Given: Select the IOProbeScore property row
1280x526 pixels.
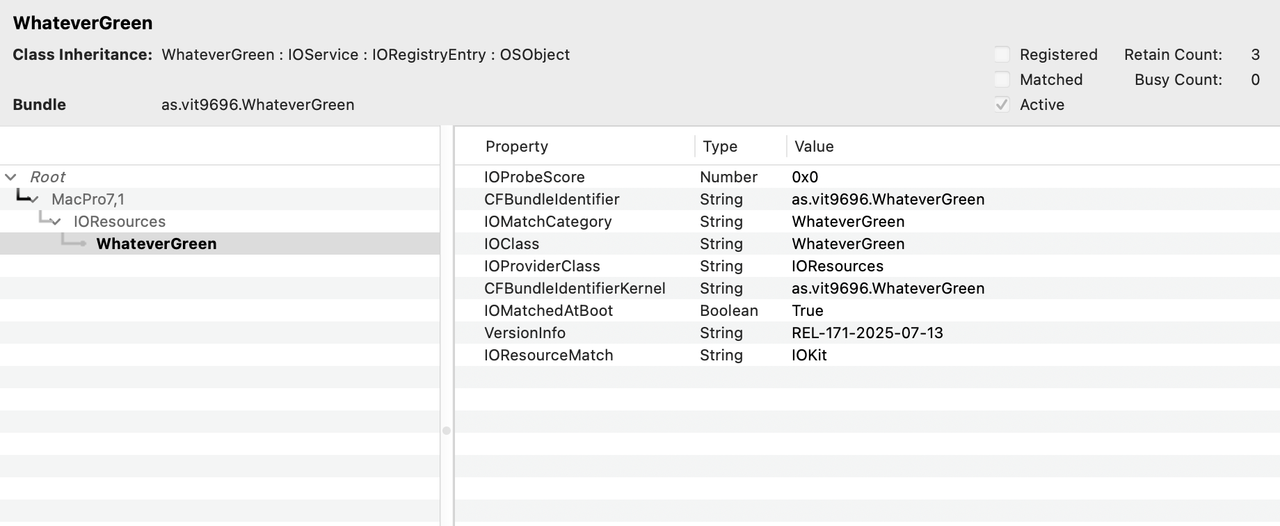Looking at the screenshot, I should [535, 177].
